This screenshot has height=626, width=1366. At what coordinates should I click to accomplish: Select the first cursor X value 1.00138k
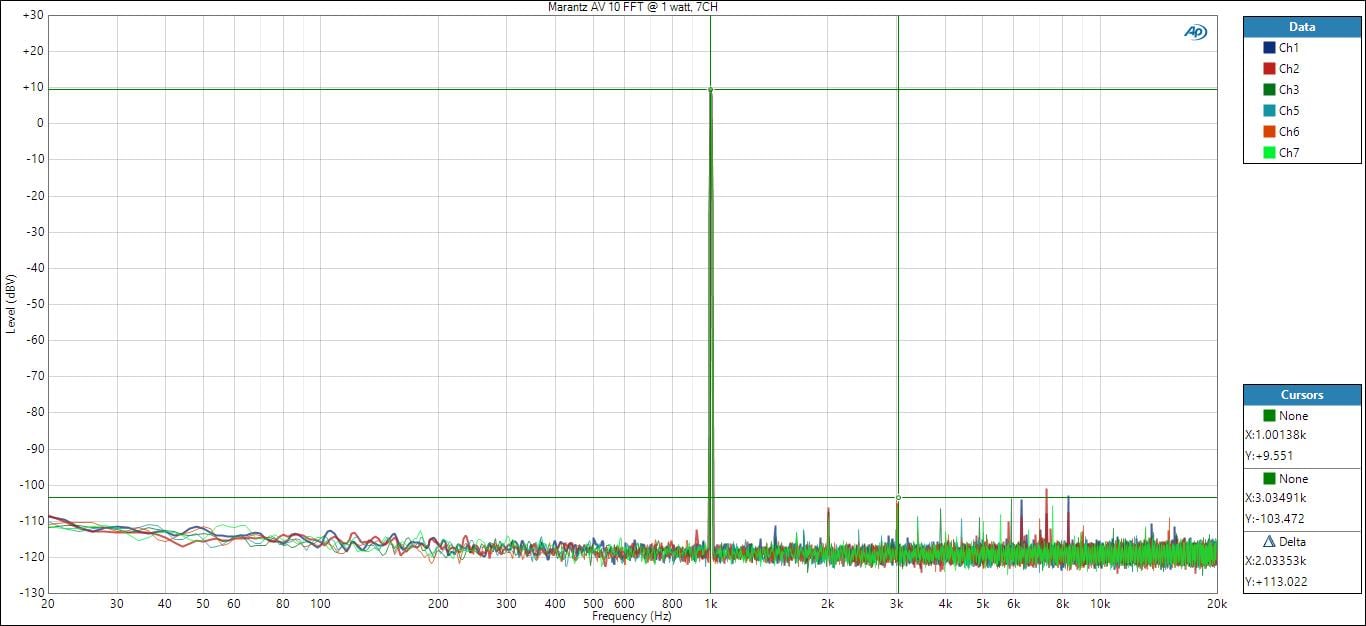(x=1275, y=435)
